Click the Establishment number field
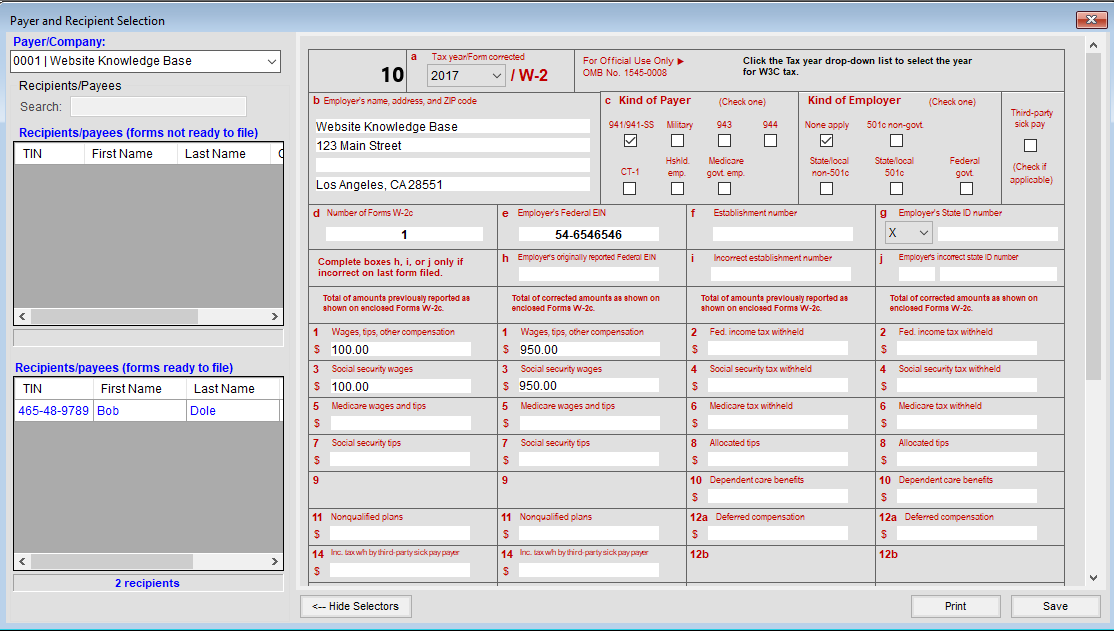This screenshot has width=1114, height=631. (x=783, y=234)
